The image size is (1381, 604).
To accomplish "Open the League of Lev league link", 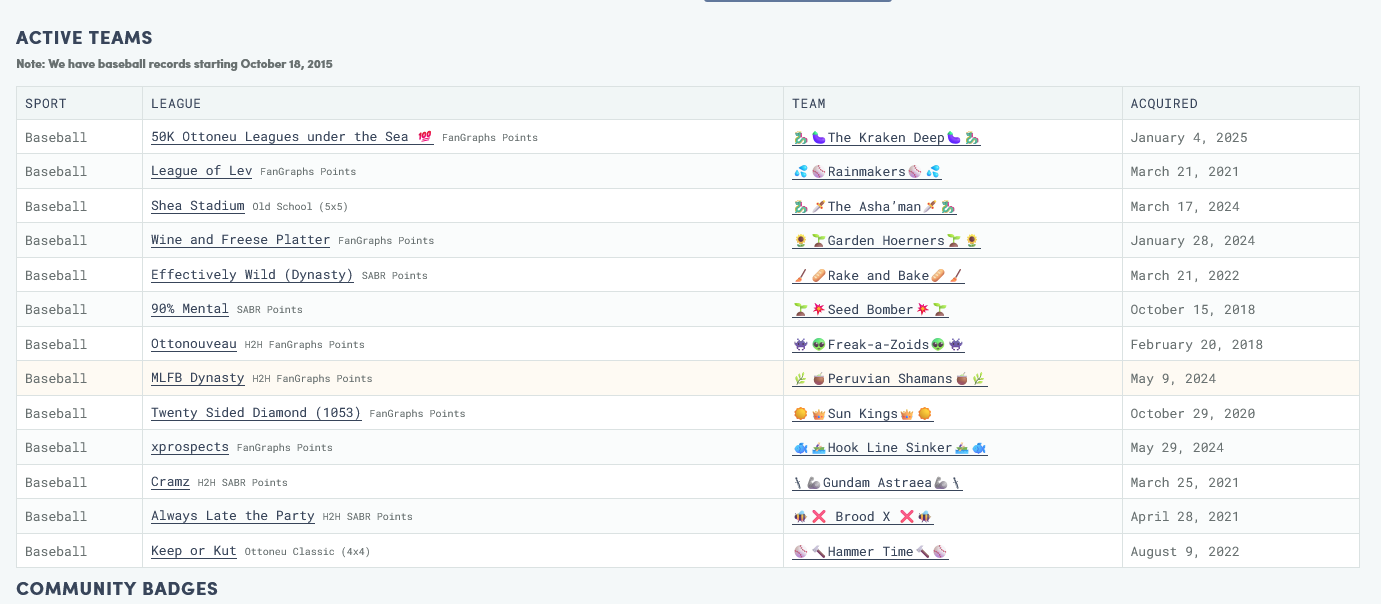I will (201, 171).
